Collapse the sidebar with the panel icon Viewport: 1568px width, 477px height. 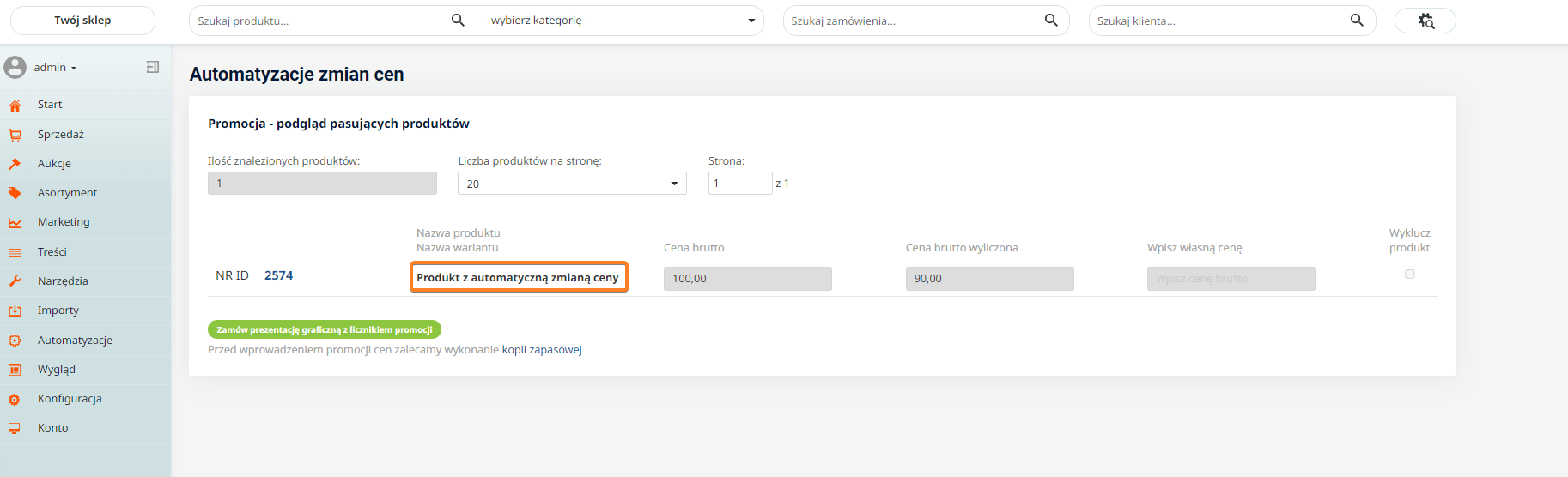[x=153, y=67]
